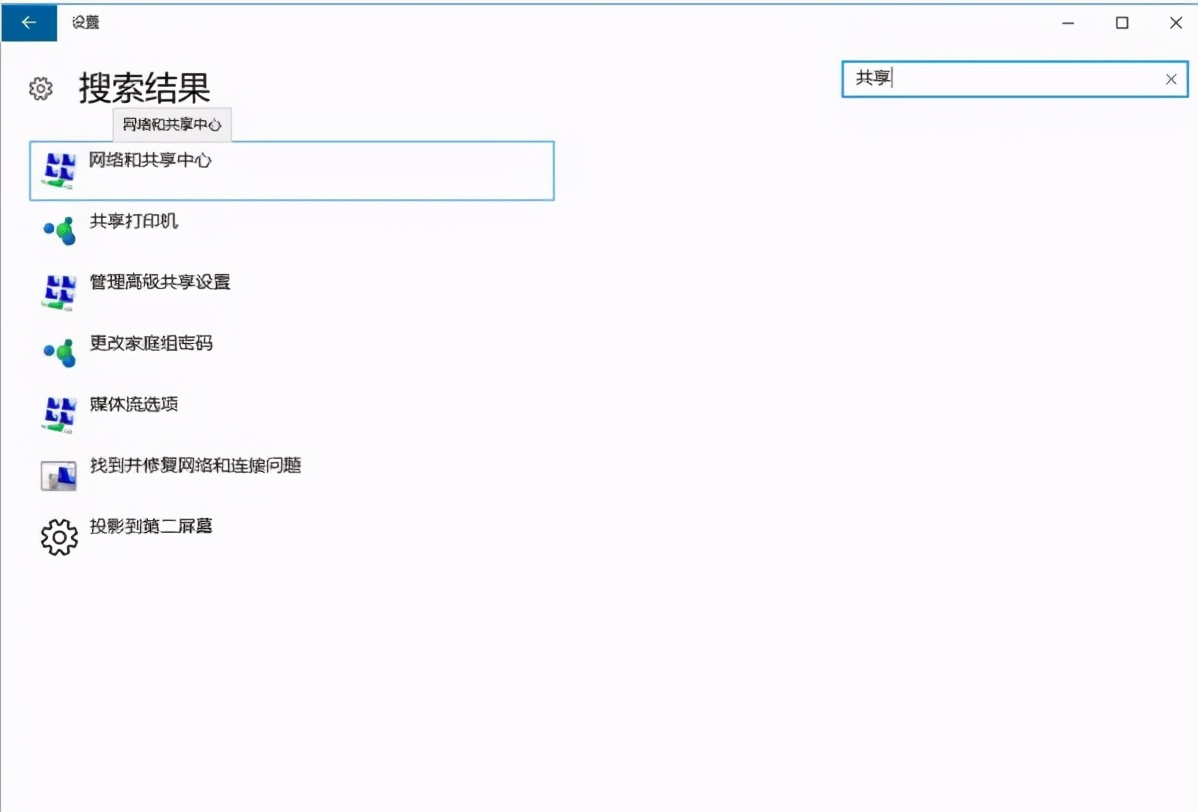1198x812 pixels.
Task: Clear the search with the X button
Action: [x=1170, y=79]
